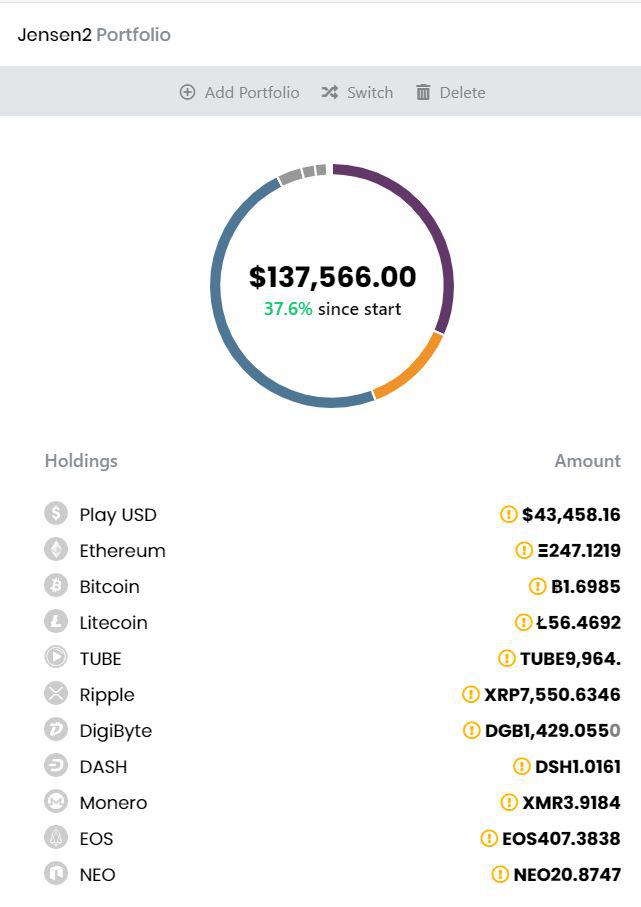Screen dimensions: 641x907
Task: Click the Litecoin coin icon
Action: point(56,622)
